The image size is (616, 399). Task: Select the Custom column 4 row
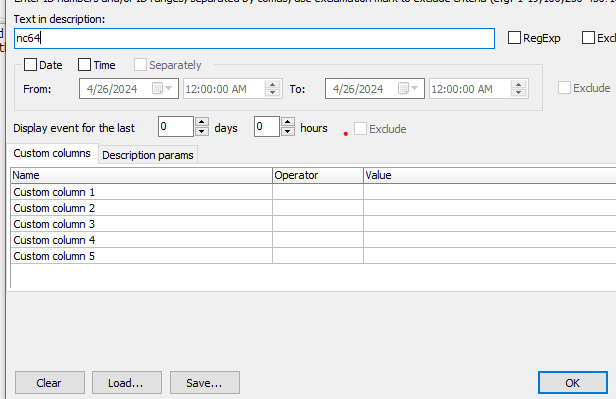(x=313, y=240)
